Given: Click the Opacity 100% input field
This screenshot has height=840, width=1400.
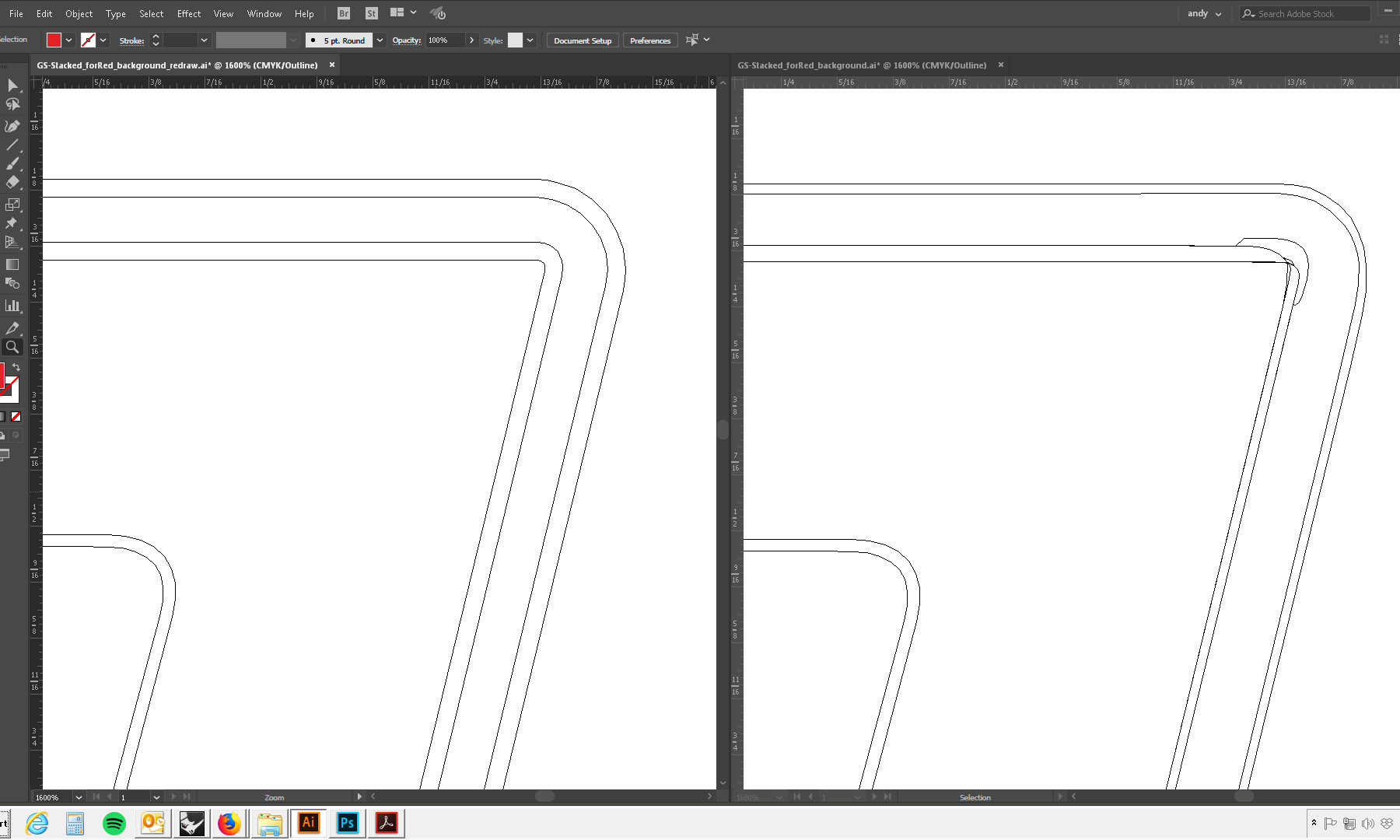Looking at the screenshot, I should pos(445,40).
